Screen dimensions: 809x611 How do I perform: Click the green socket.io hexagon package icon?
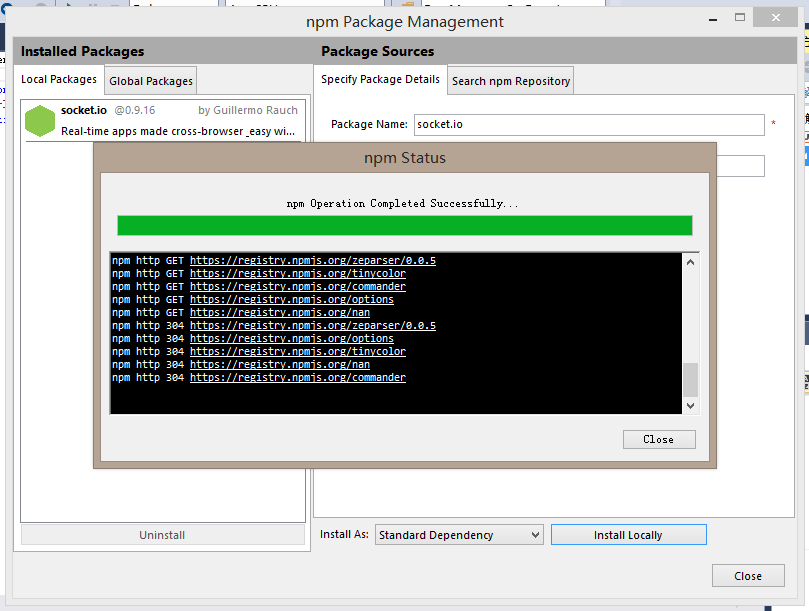40,120
